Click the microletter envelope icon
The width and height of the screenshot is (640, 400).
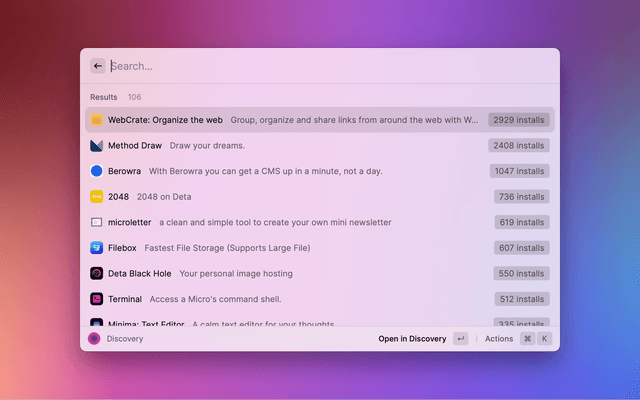tap(97, 222)
